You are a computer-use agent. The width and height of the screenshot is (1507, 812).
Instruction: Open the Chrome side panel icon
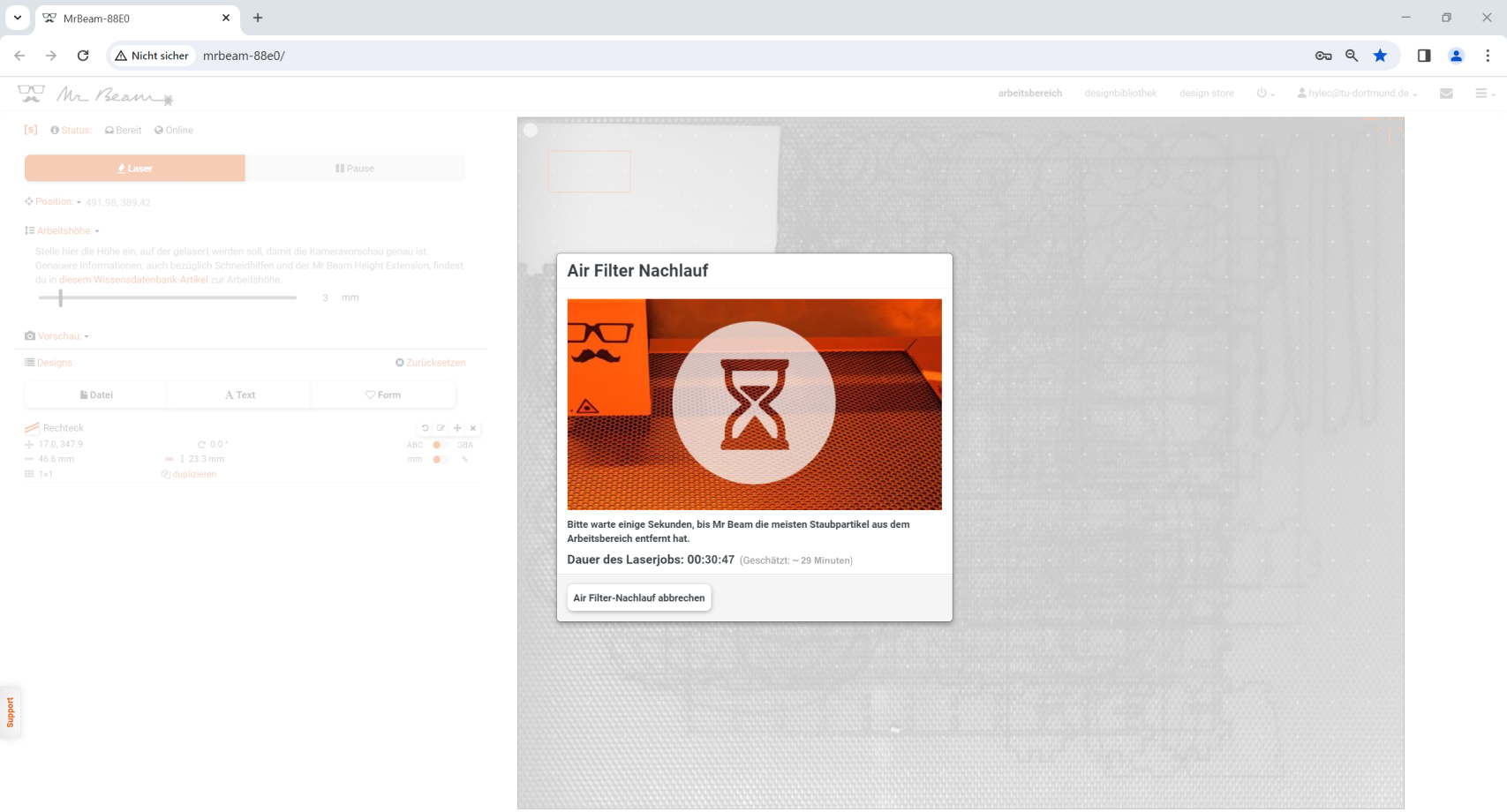pyautogui.click(x=1424, y=56)
